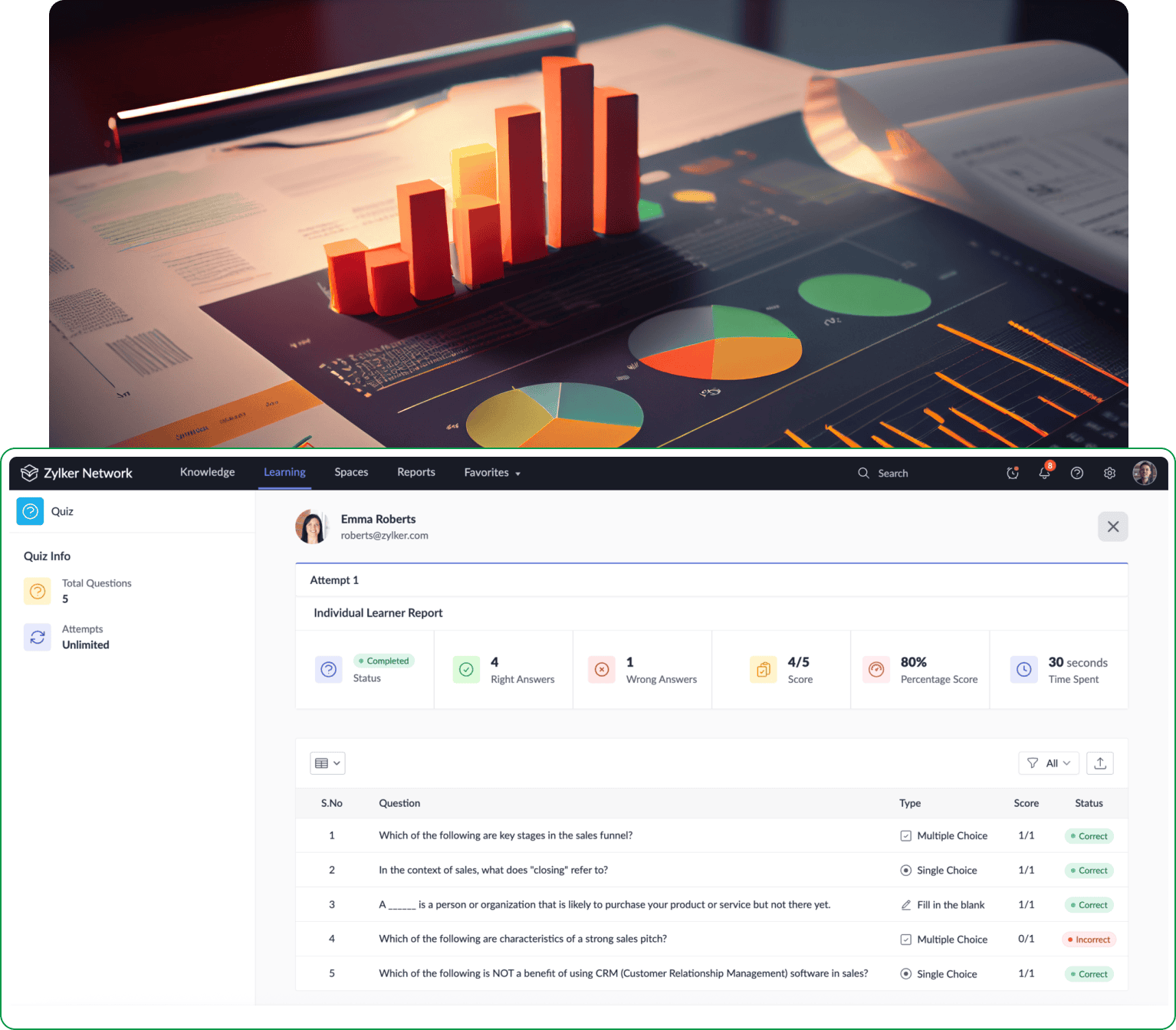1176x1030 pixels.
Task: Switch to the Reports tab
Action: click(416, 472)
